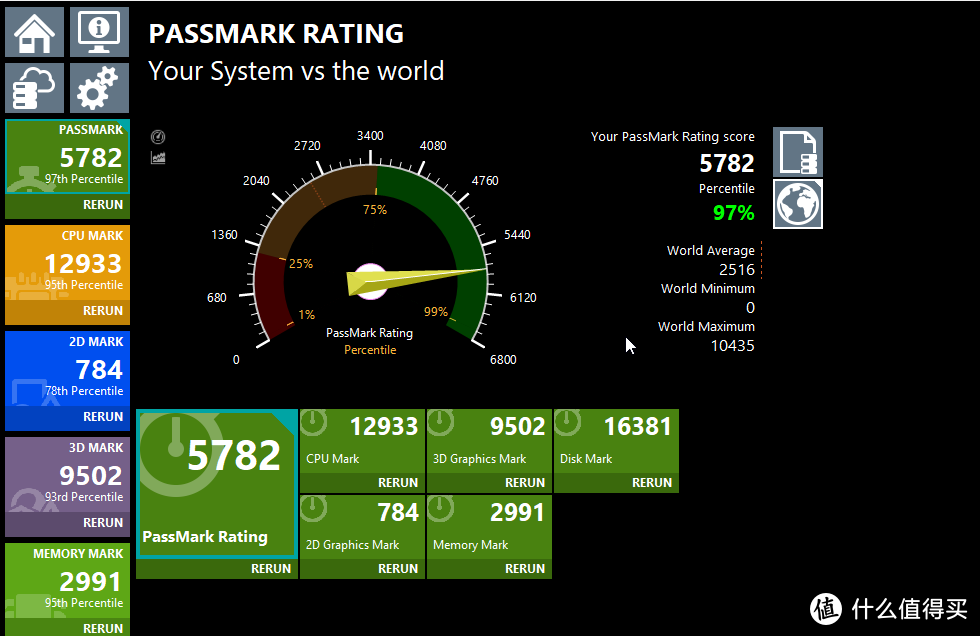The height and width of the screenshot is (636, 980).
Task: Select the 2D MARK 784 sidebar tile
Action: 68,369
